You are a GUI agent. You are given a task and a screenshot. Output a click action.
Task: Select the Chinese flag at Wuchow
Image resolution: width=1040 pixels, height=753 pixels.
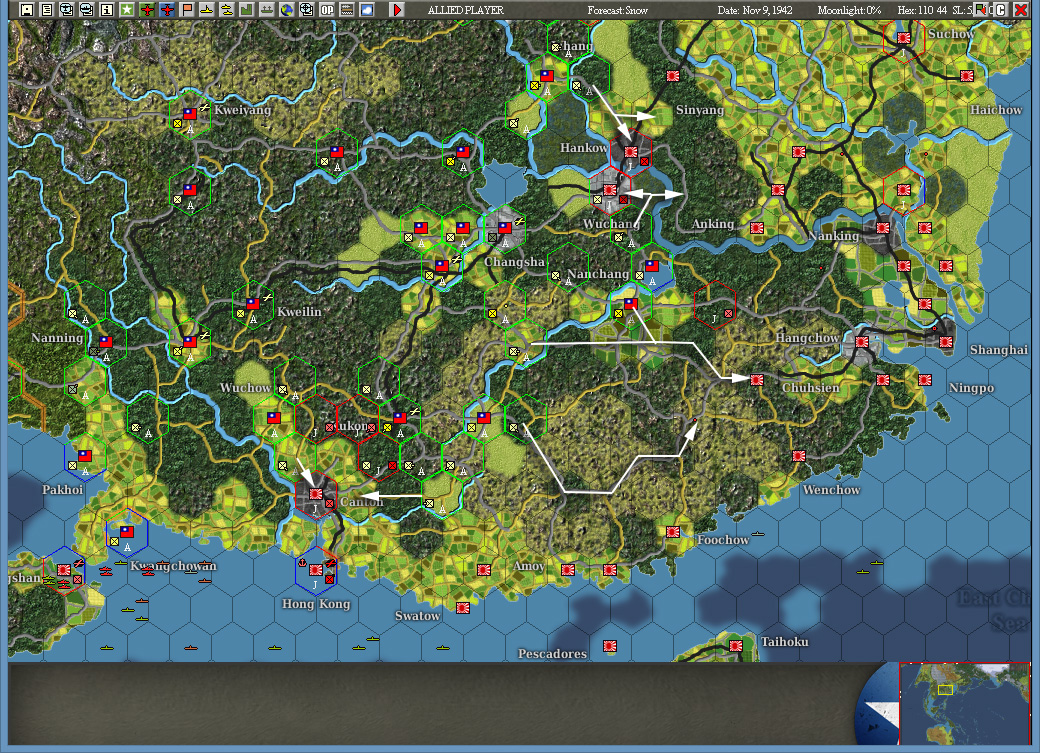click(x=274, y=417)
